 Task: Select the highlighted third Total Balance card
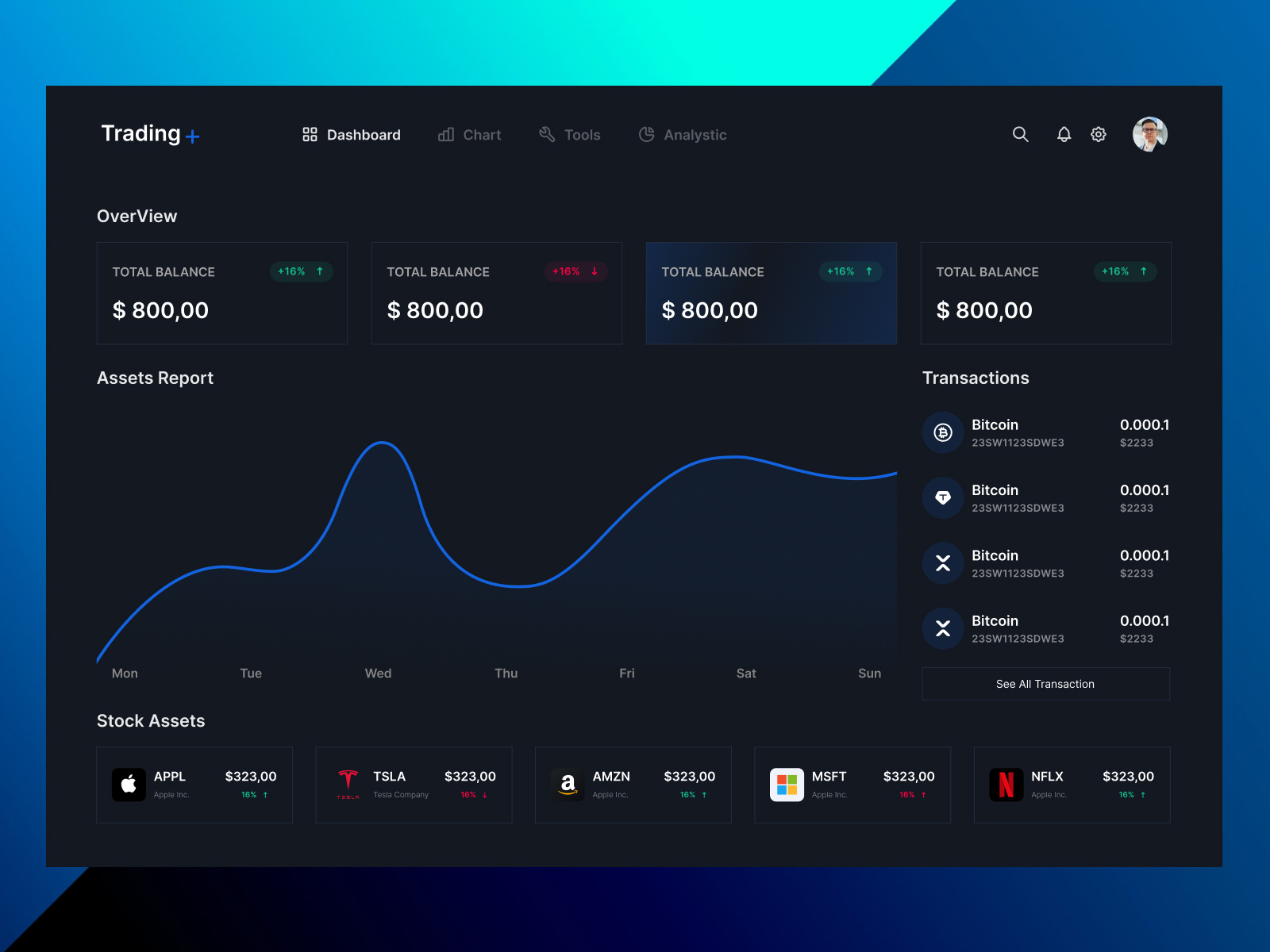click(771, 293)
